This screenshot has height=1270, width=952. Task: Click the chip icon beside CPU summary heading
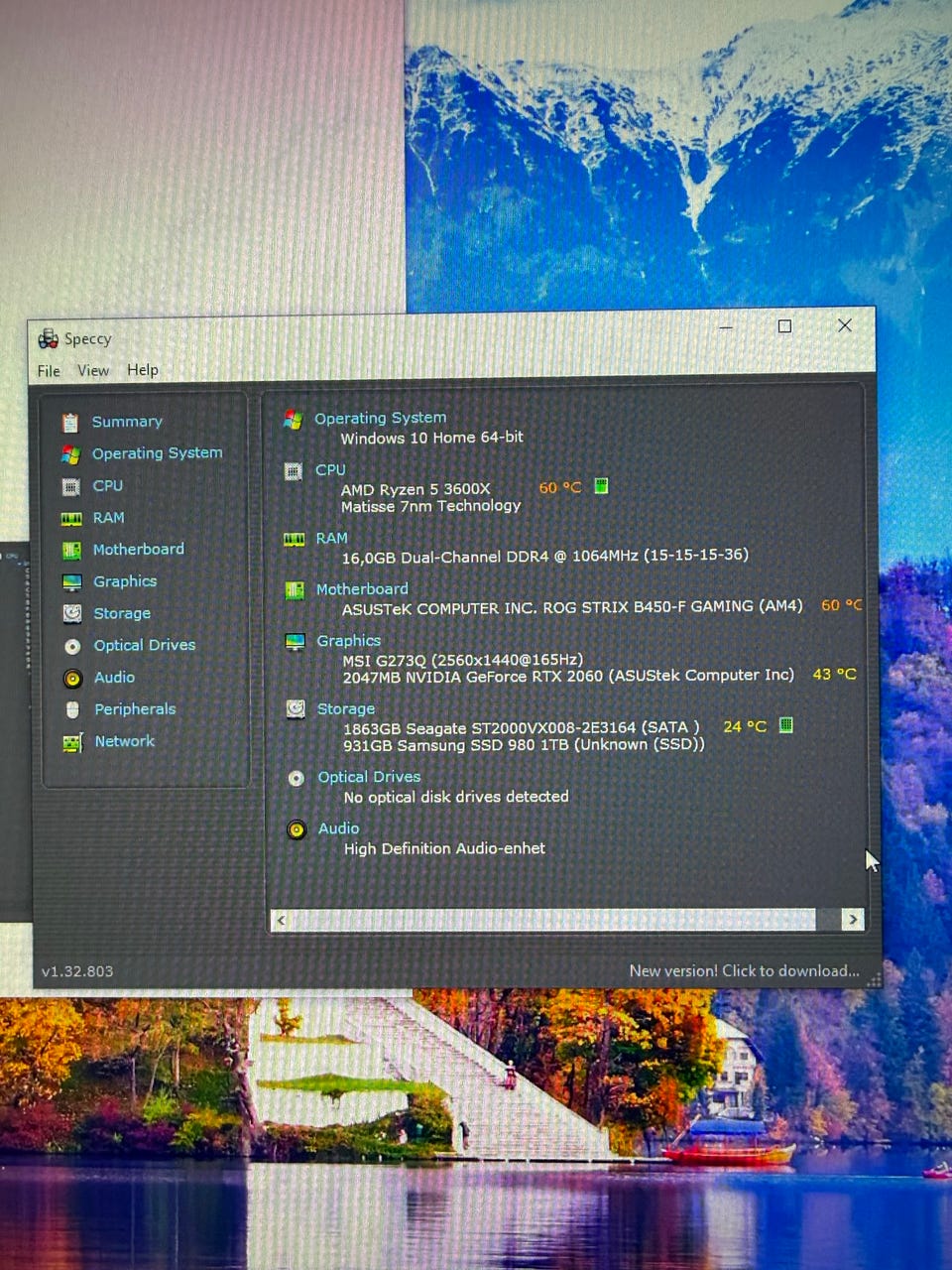point(293,472)
